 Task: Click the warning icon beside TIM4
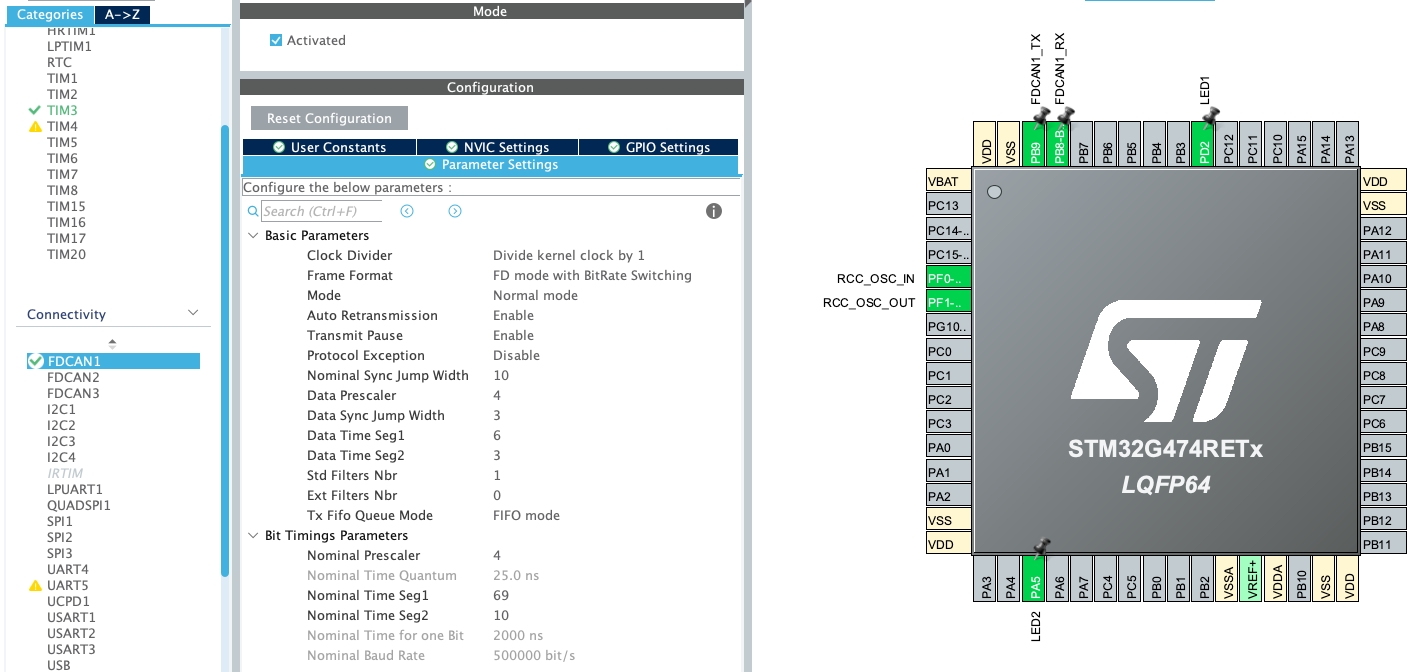pos(35,127)
